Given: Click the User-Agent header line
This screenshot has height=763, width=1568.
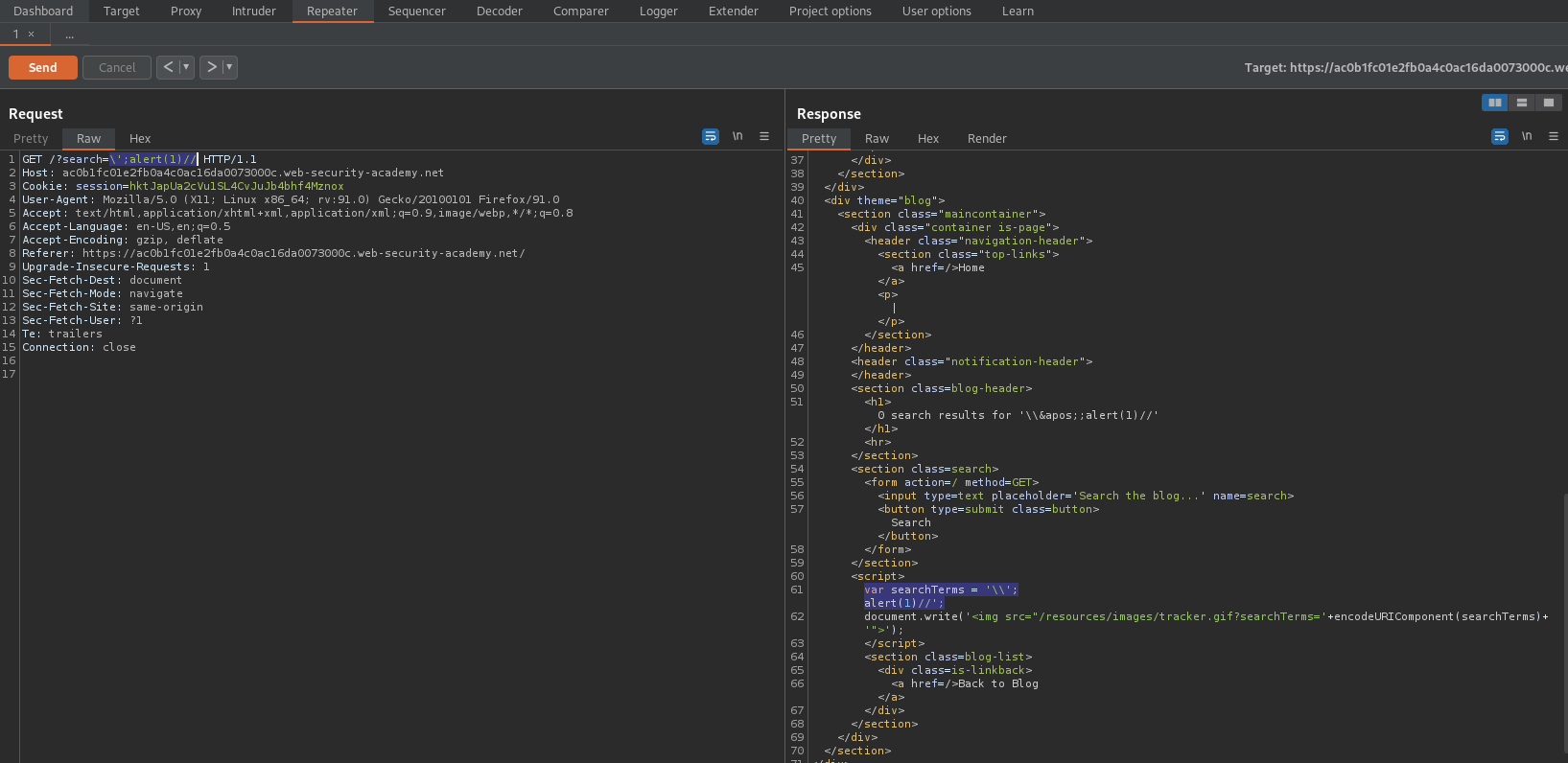Looking at the screenshot, I should coord(291,200).
